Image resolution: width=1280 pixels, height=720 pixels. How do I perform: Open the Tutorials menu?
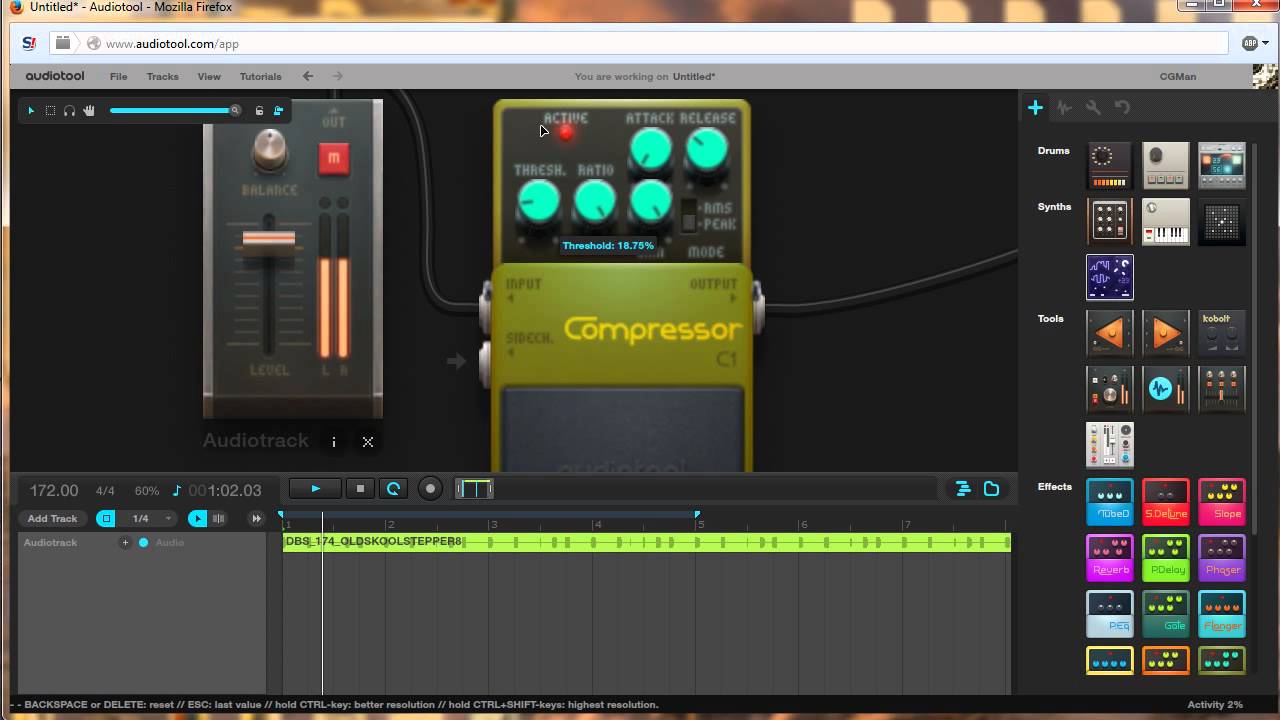point(260,76)
